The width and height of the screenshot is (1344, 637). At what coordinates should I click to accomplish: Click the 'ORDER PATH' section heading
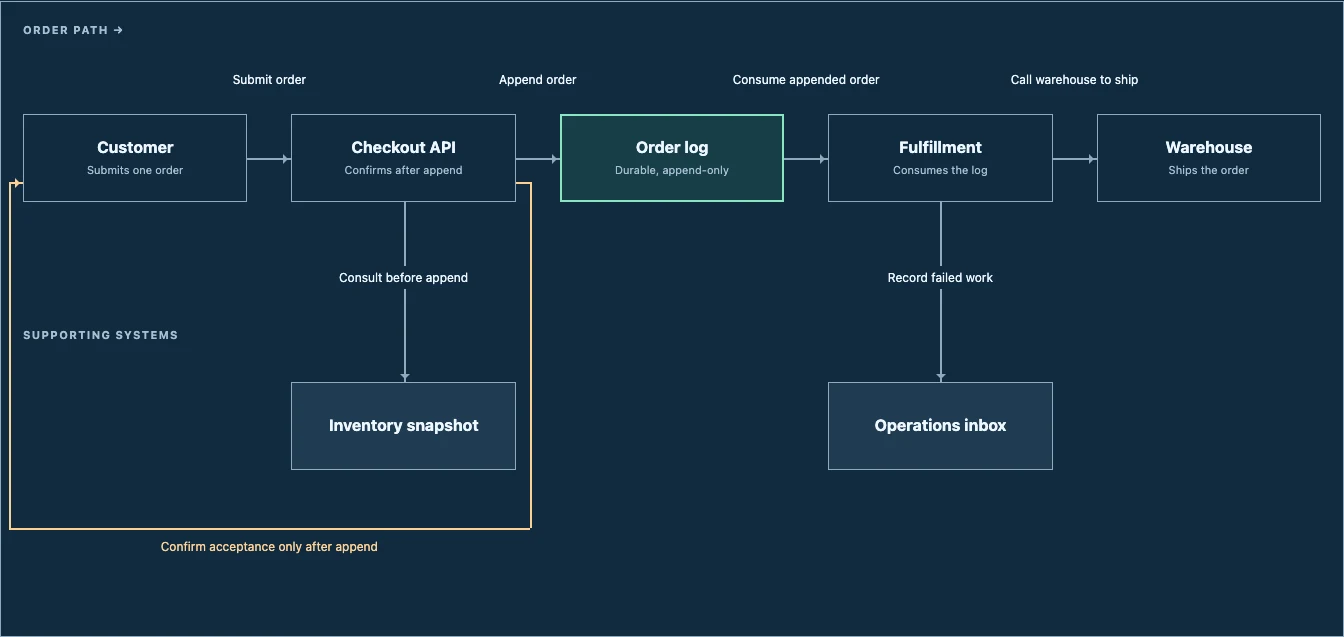point(73,31)
